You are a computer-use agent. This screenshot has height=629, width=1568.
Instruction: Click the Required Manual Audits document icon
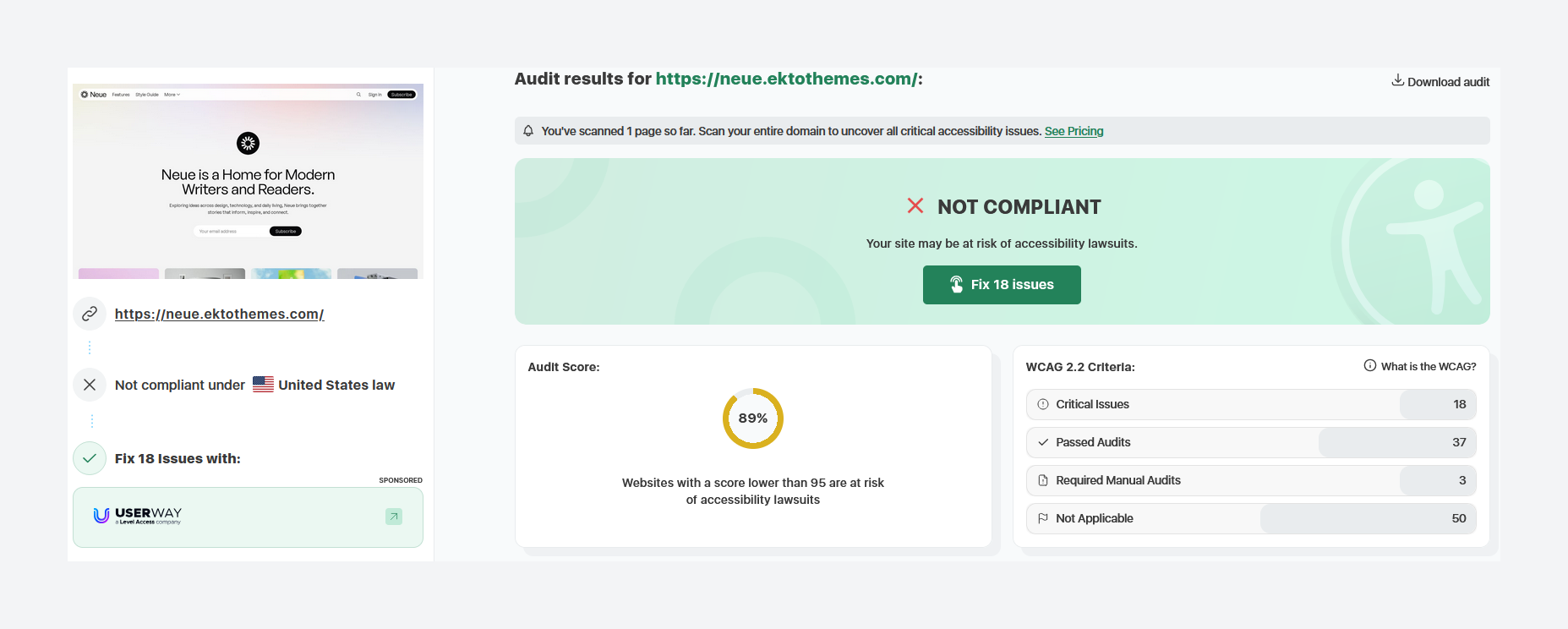pyautogui.click(x=1043, y=480)
